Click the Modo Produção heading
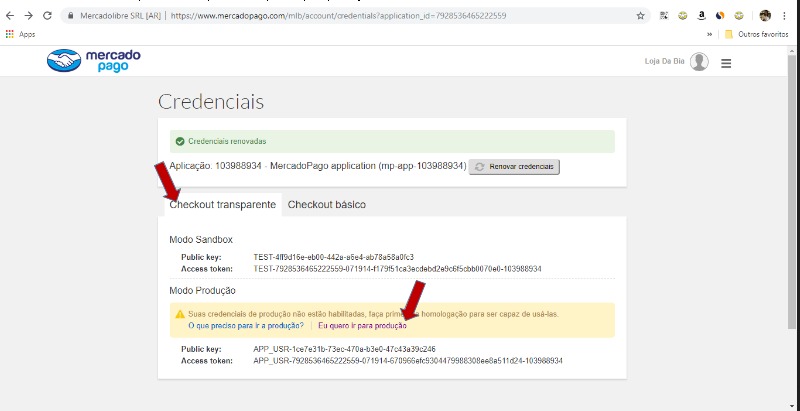Viewport: 800px width, 411px height. pyautogui.click(x=202, y=291)
